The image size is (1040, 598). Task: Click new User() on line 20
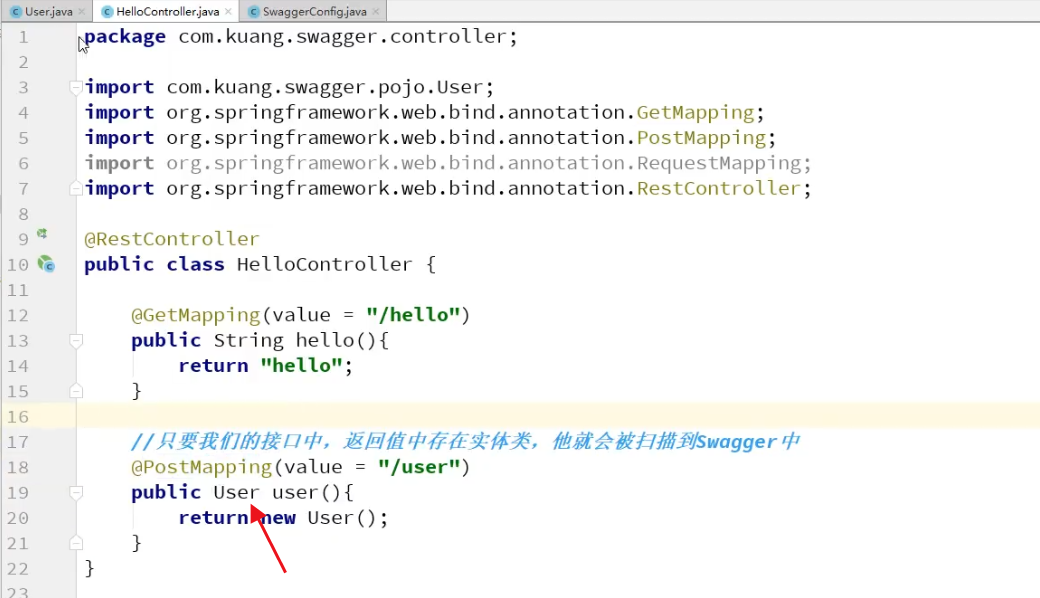tap(318, 518)
